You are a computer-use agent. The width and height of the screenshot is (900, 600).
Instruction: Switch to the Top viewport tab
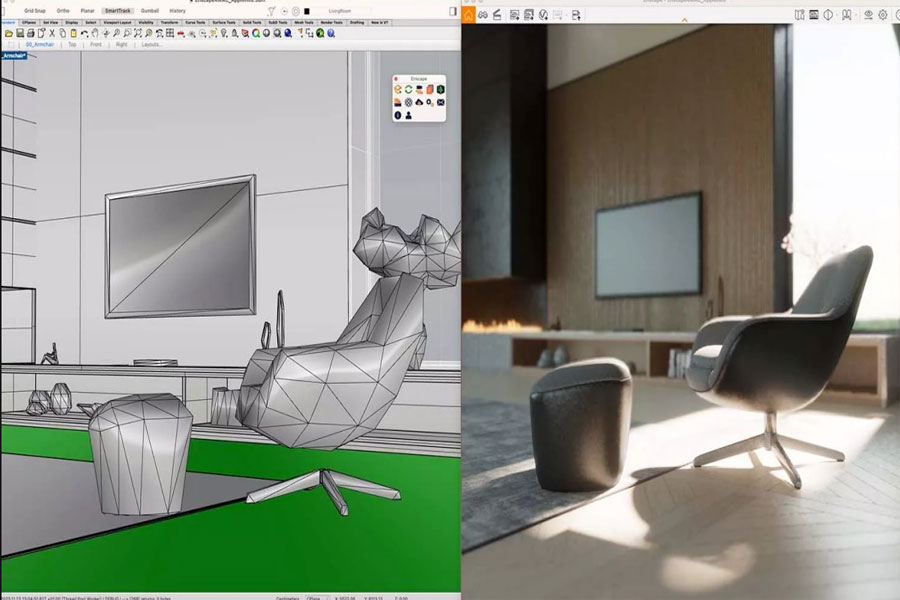[x=72, y=44]
